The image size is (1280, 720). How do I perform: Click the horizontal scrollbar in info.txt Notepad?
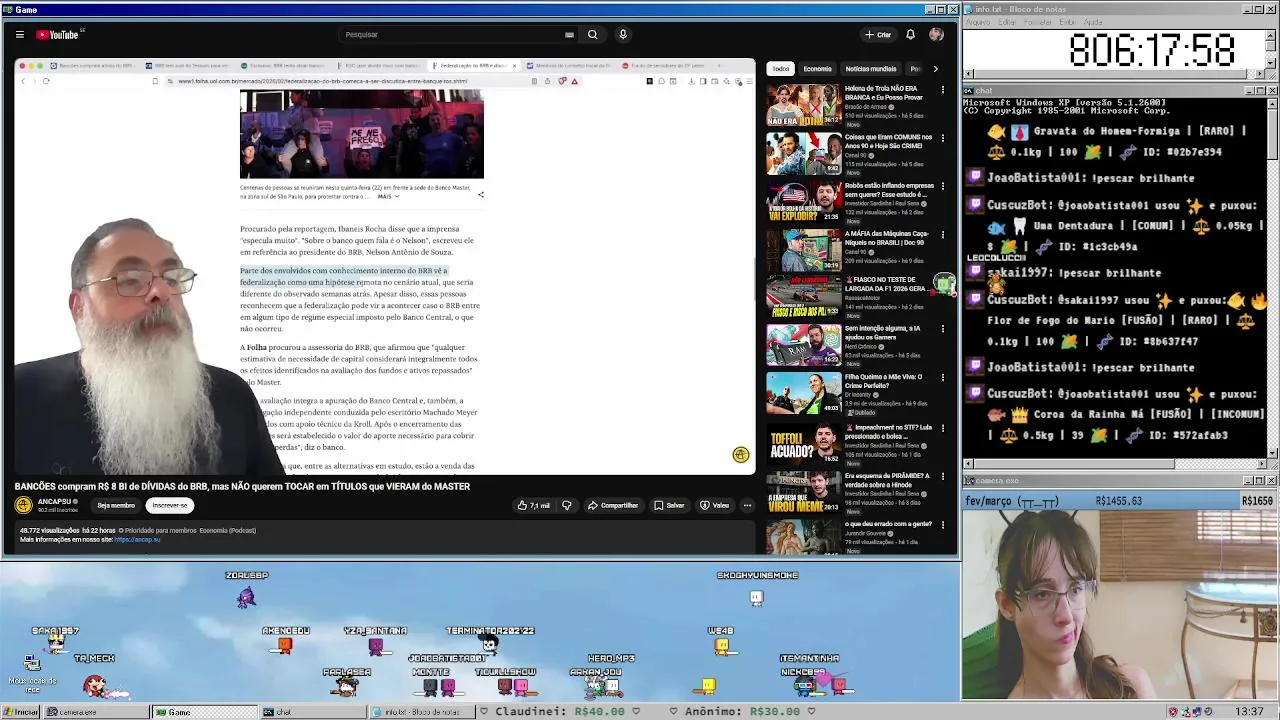click(x=1115, y=75)
